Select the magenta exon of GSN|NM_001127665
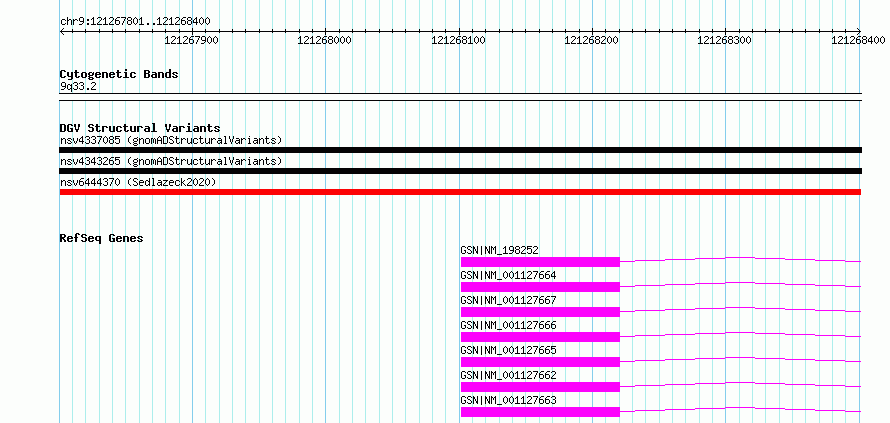This screenshot has height=423, width=890. pyautogui.click(x=540, y=362)
